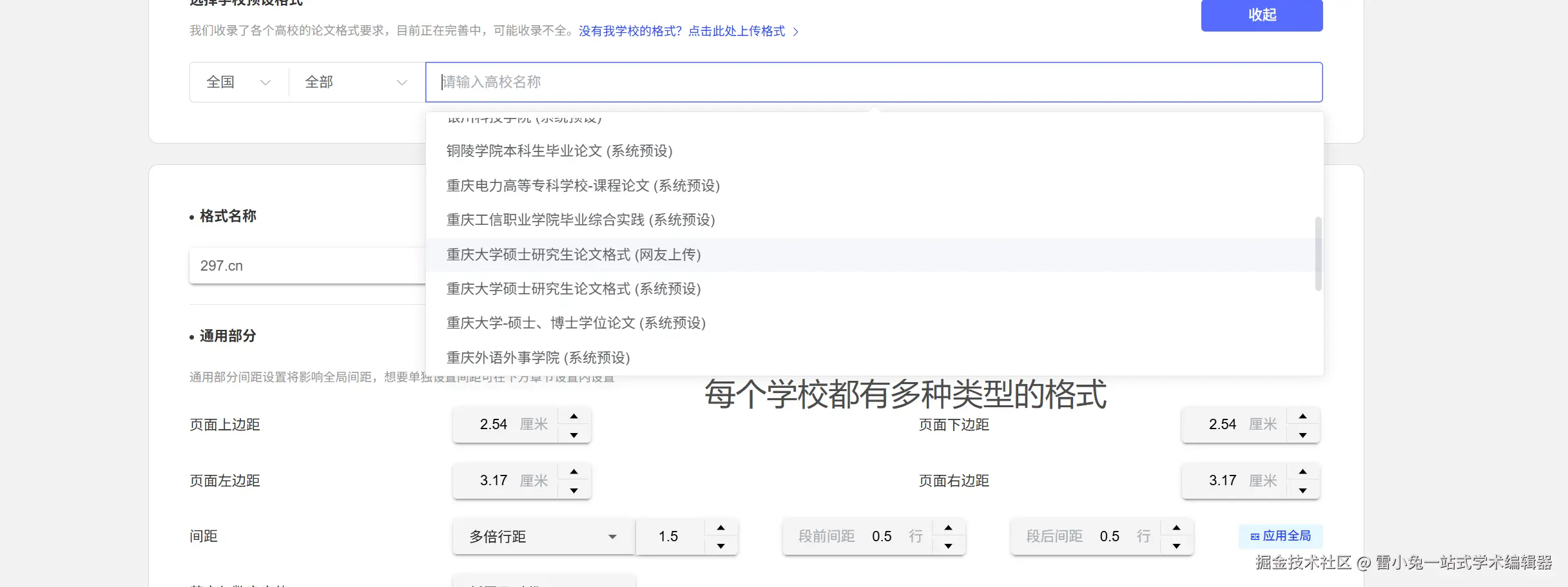The width and height of the screenshot is (1568, 587).
Task: Click the 请输入高校名称 search input
Action: [x=644, y=82]
